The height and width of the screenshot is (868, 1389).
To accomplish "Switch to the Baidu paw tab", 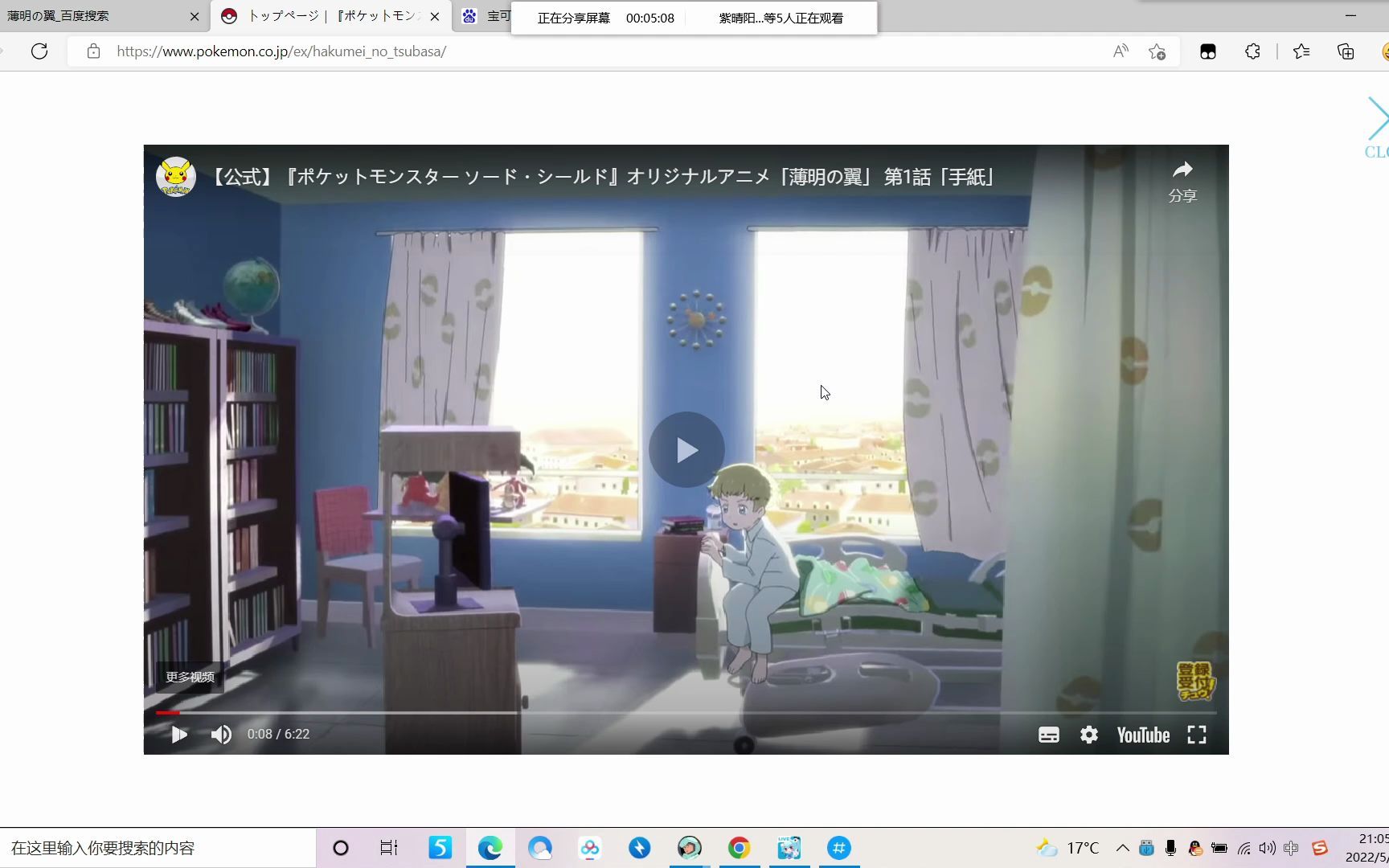I will coord(483,16).
